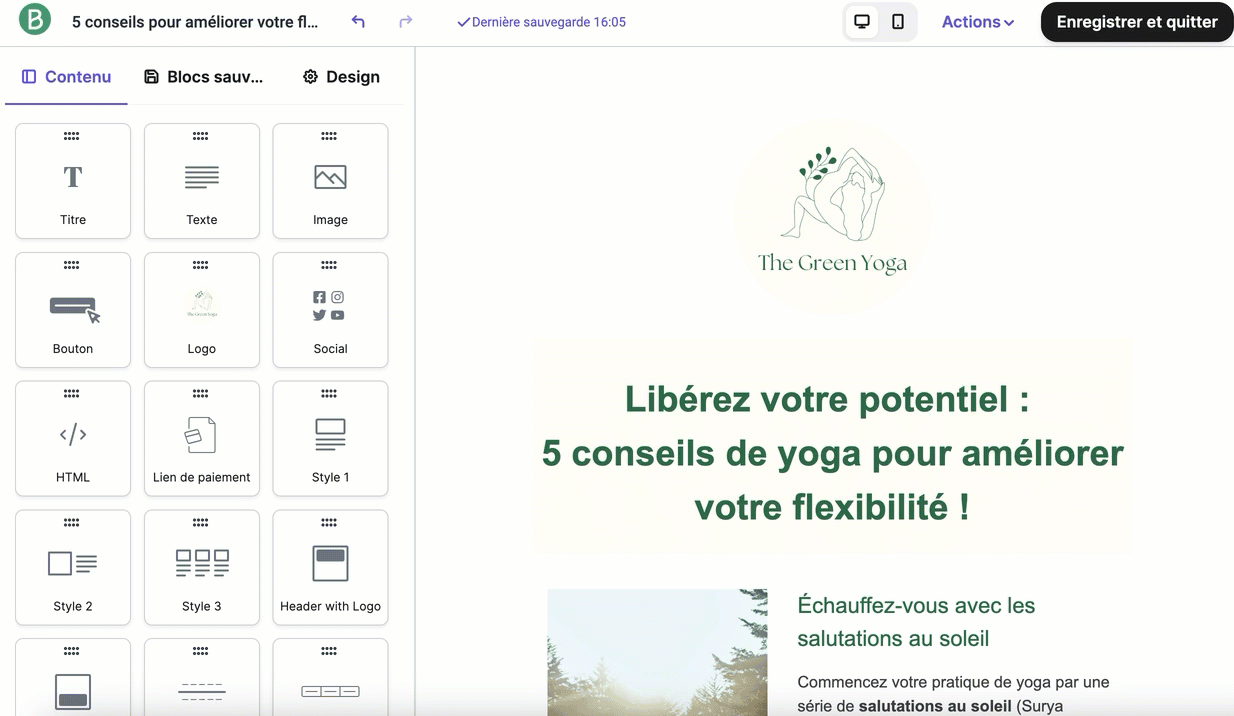Open the Contenu tab

(x=66, y=77)
